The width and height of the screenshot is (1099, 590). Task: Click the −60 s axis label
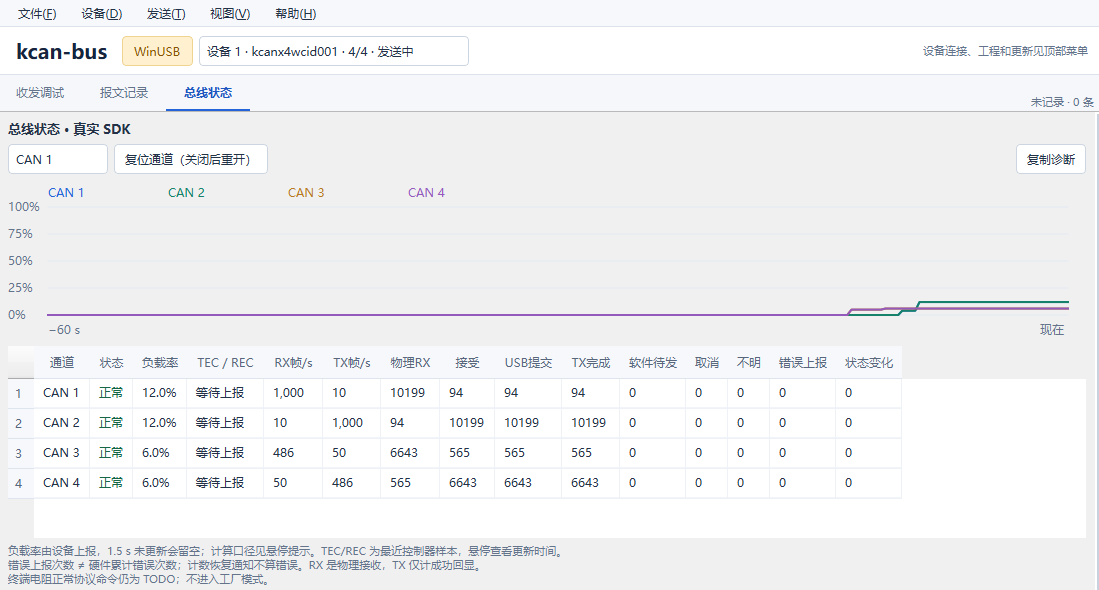(64, 329)
